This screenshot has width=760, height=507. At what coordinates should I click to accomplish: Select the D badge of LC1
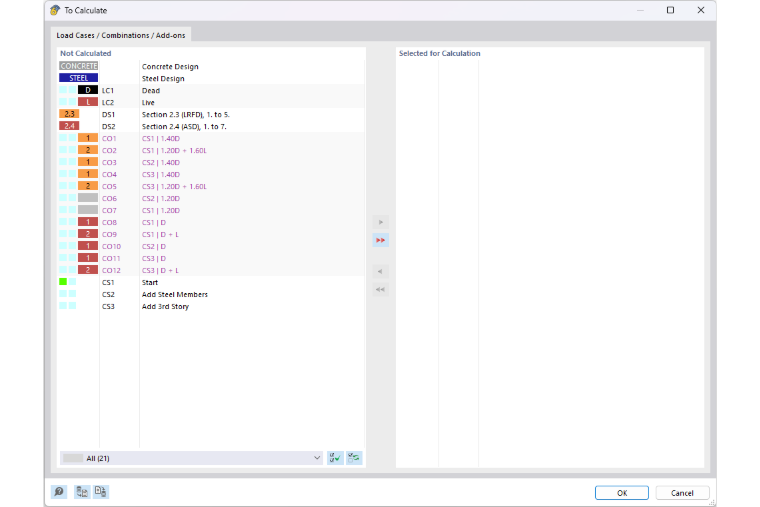(x=88, y=90)
